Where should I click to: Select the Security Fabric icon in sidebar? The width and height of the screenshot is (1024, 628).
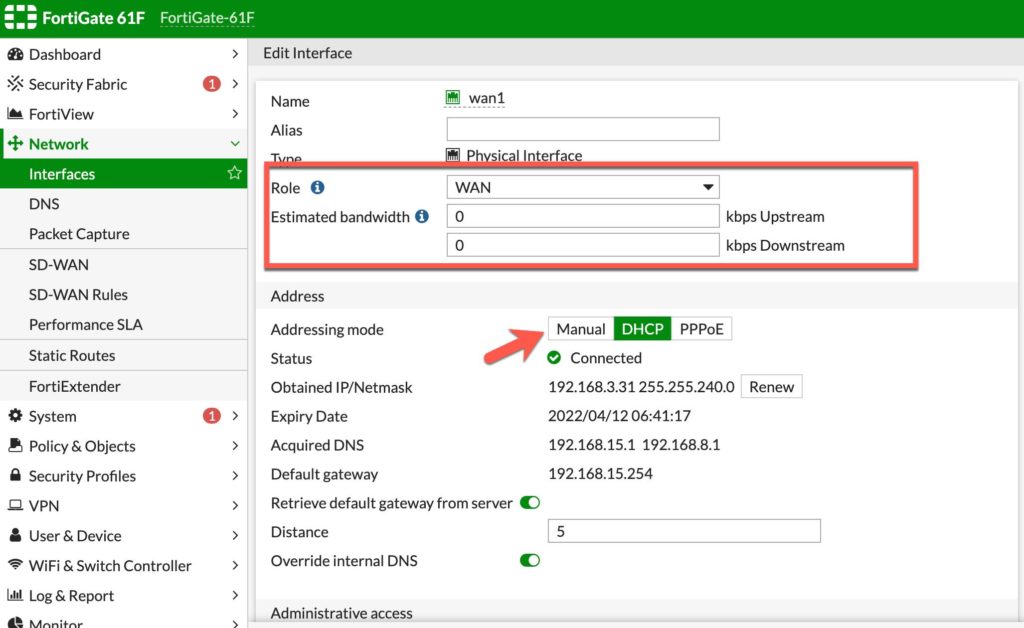[14, 84]
